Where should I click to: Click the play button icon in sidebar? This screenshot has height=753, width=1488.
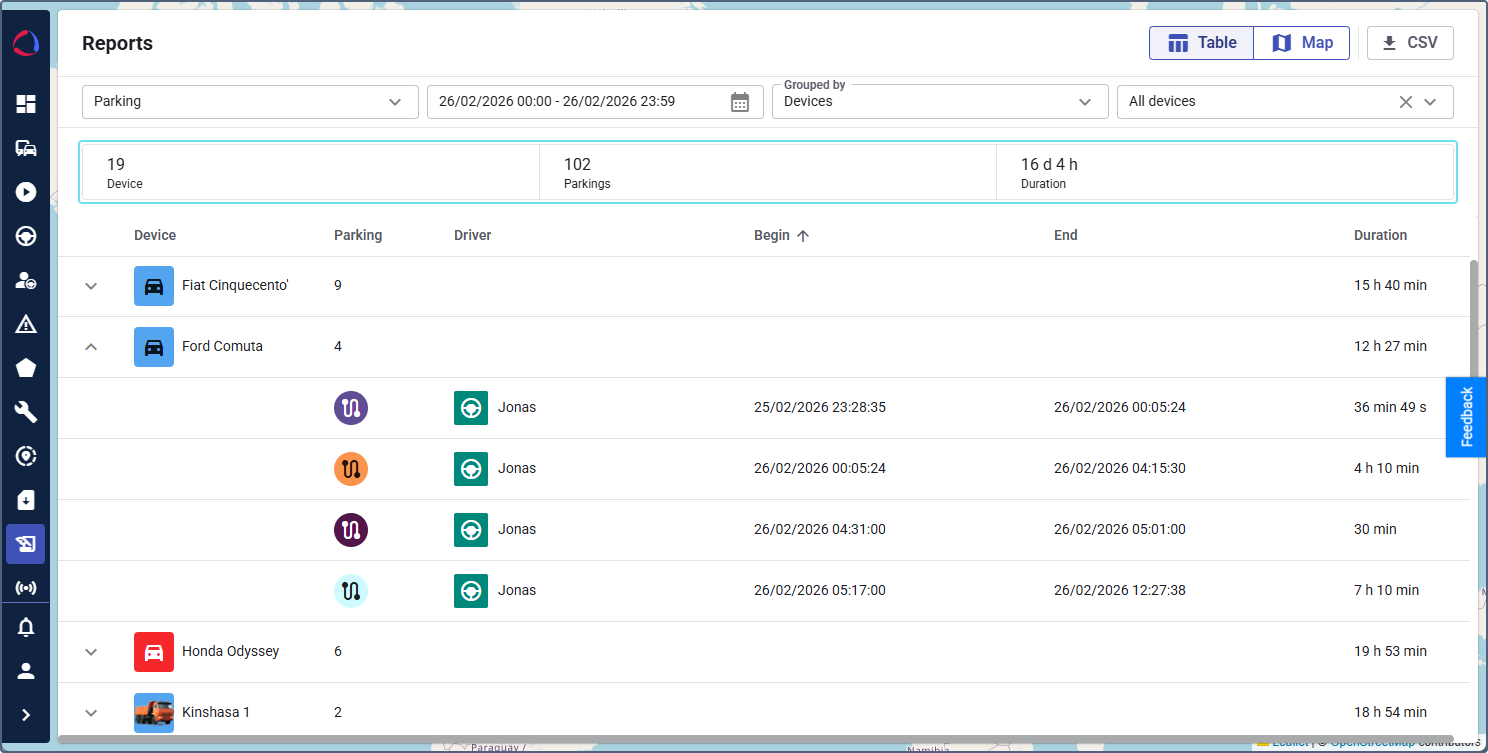coord(26,192)
